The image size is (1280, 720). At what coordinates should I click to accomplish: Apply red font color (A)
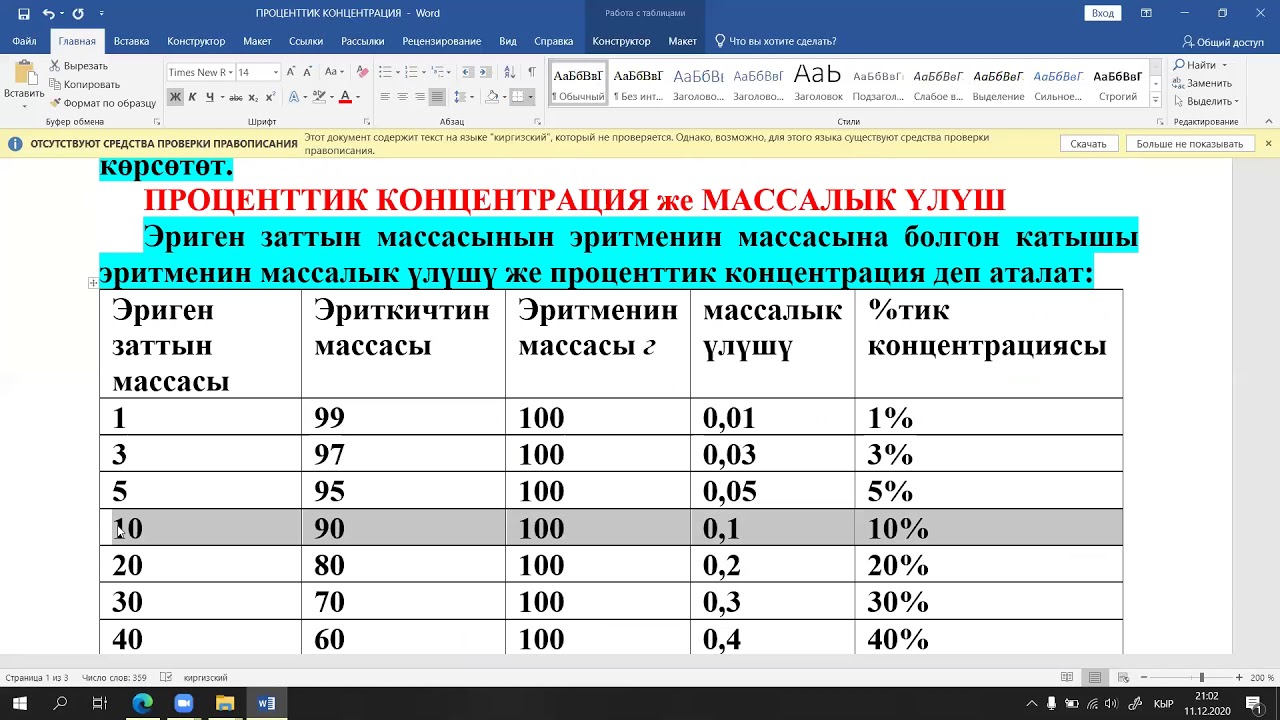[345, 97]
